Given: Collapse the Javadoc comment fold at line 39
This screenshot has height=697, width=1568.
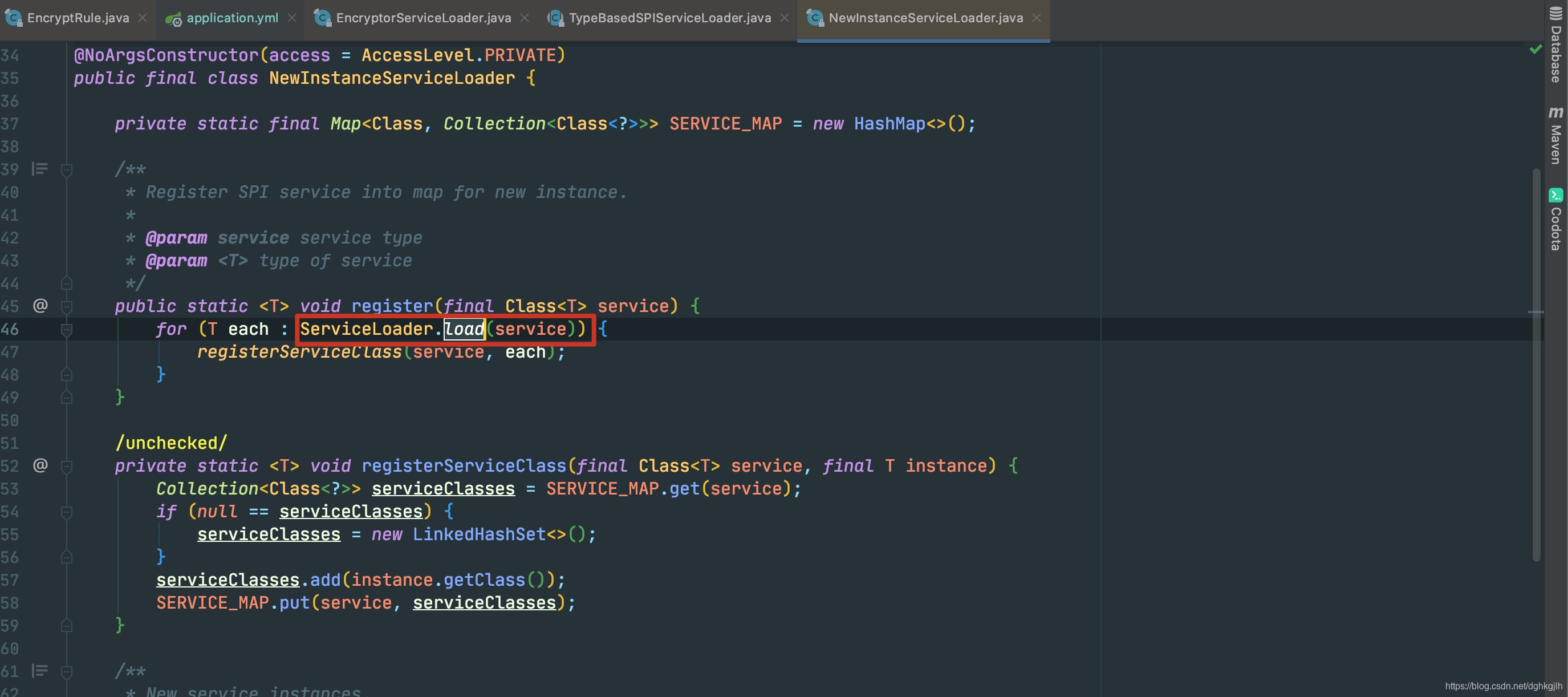Looking at the screenshot, I should click(x=67, y=170).
